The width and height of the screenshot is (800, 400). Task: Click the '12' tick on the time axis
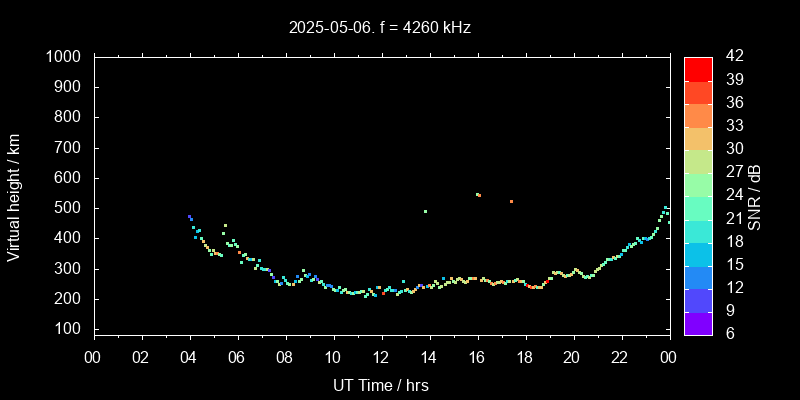380,357
